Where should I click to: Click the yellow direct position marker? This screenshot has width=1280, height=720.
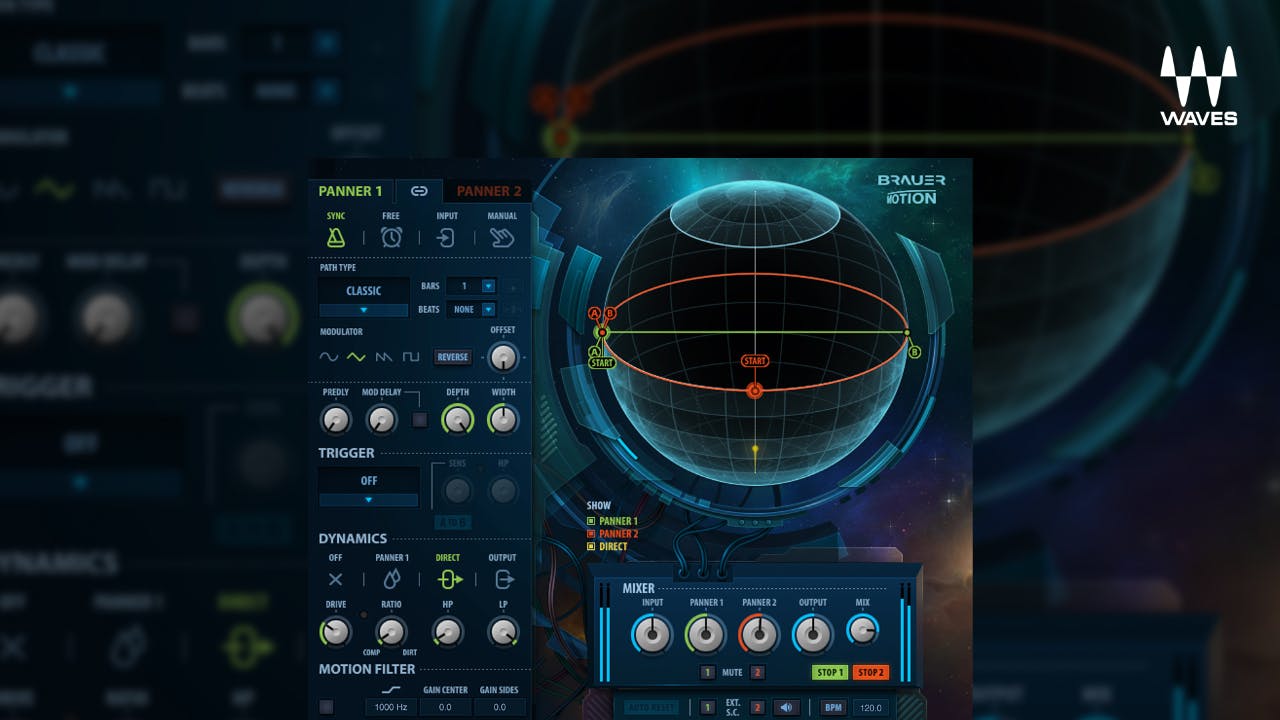pos(755,449)
